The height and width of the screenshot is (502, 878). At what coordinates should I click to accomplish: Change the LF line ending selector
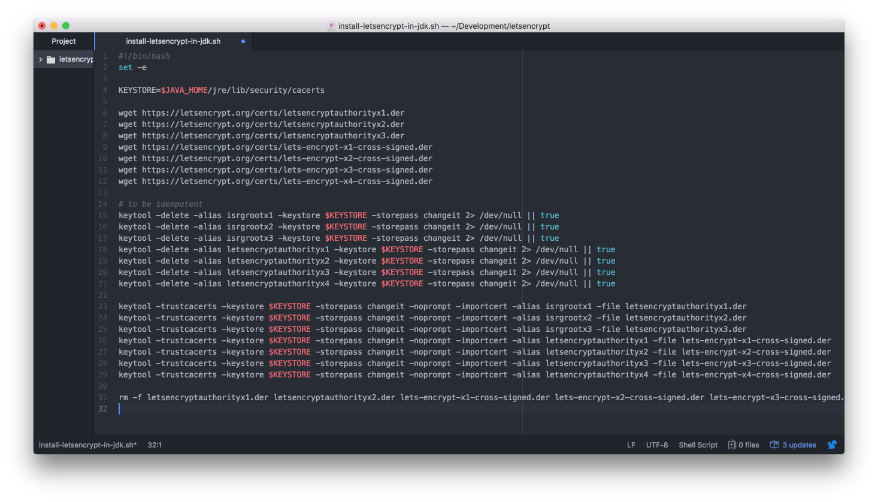point(631,444)
